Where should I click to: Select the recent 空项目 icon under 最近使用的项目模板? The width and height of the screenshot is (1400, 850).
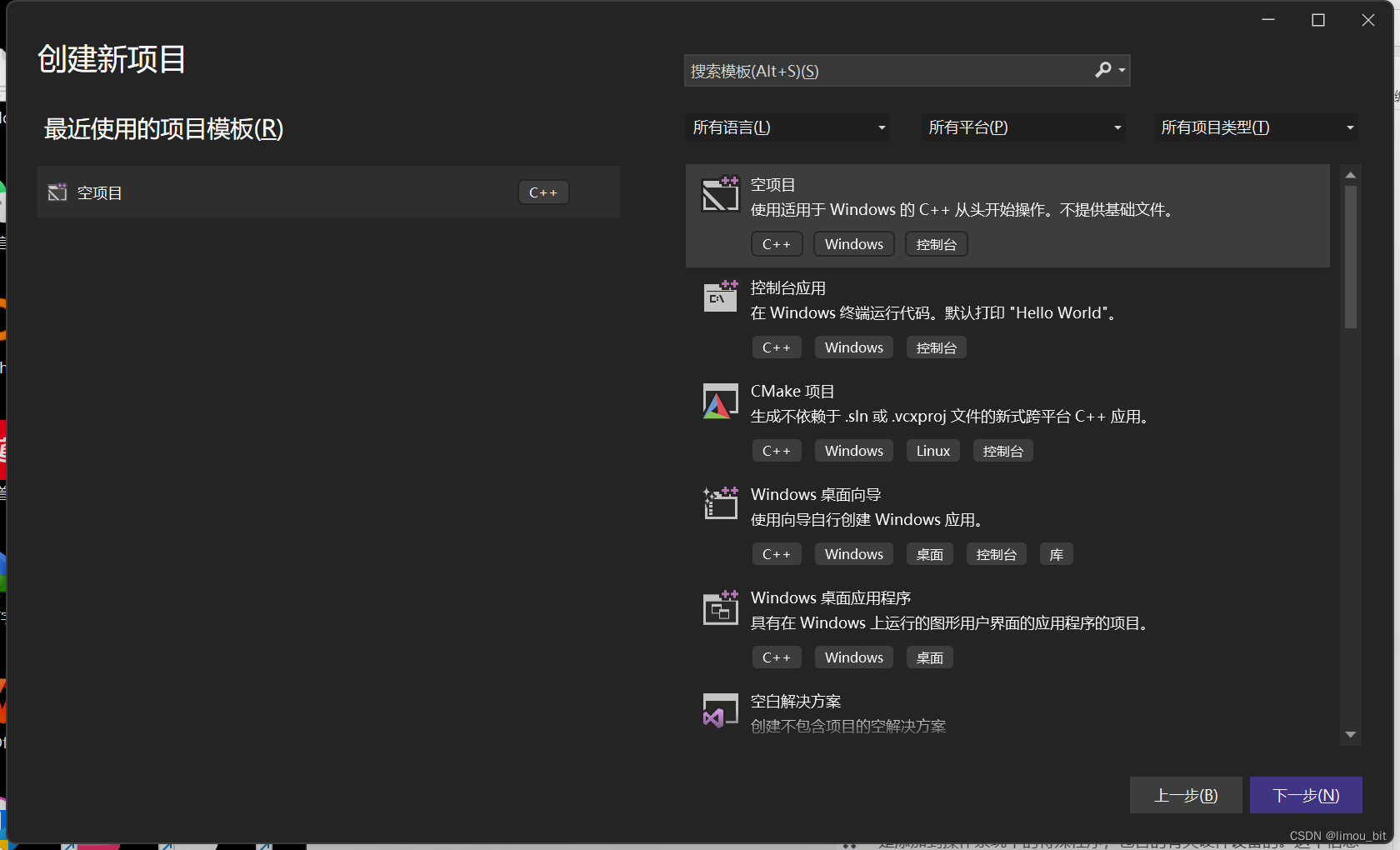coord(57,192)
